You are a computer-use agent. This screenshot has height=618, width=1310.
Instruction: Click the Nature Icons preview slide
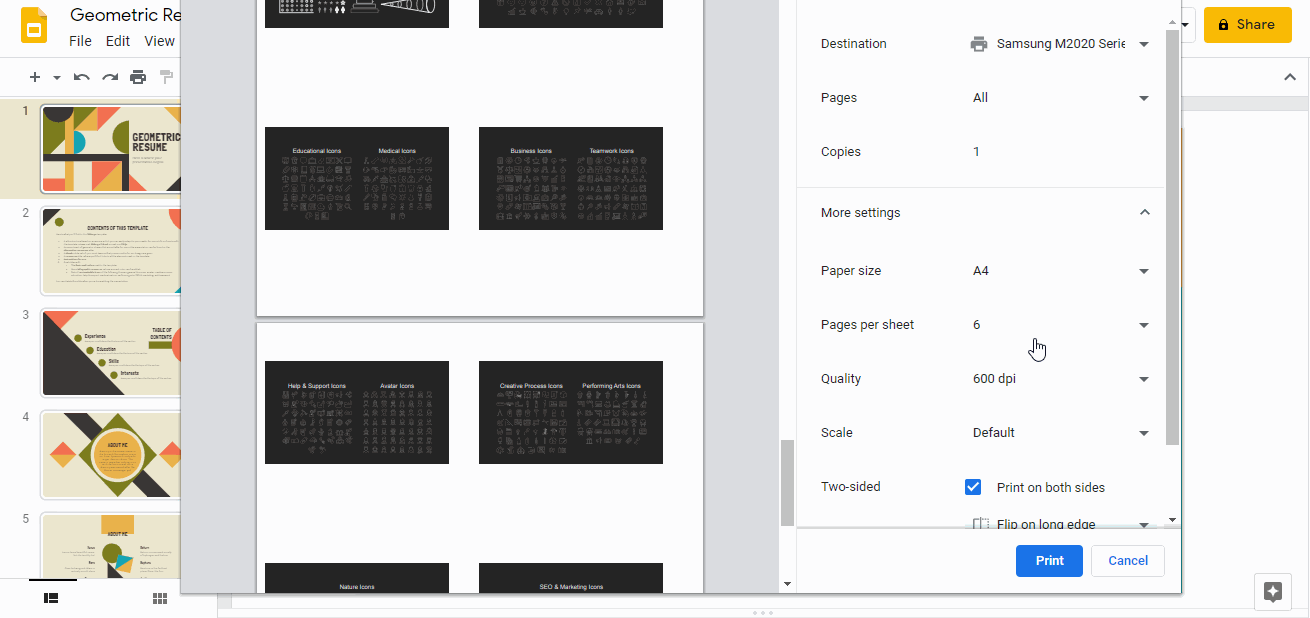(357, 578)
